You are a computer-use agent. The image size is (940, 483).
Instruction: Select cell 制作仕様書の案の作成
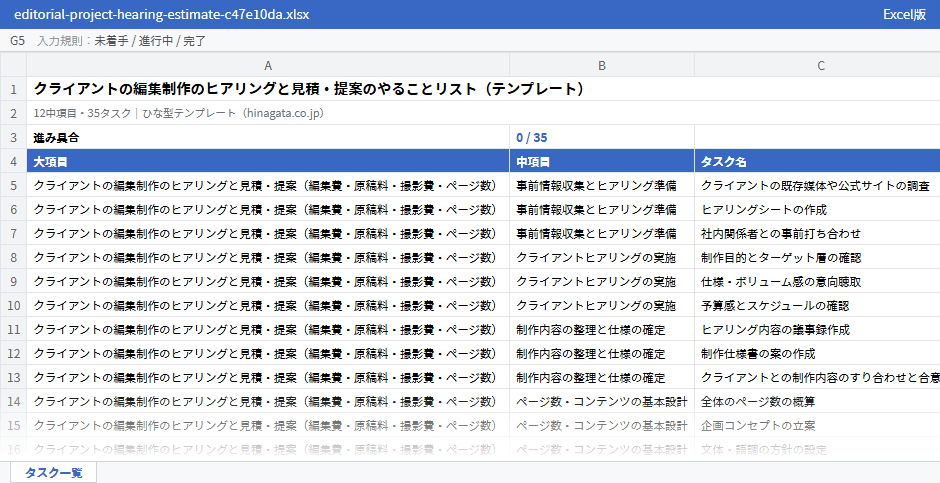coord(817,353)
